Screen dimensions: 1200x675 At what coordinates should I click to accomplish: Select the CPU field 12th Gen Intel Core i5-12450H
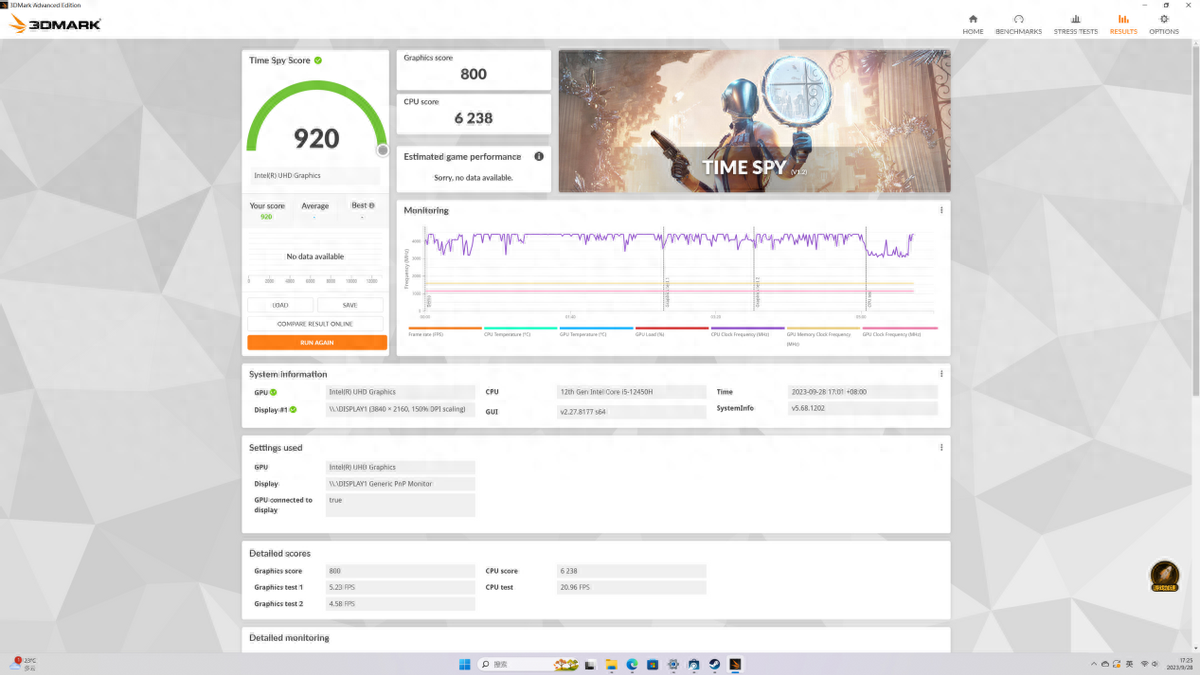click(631, 392)
